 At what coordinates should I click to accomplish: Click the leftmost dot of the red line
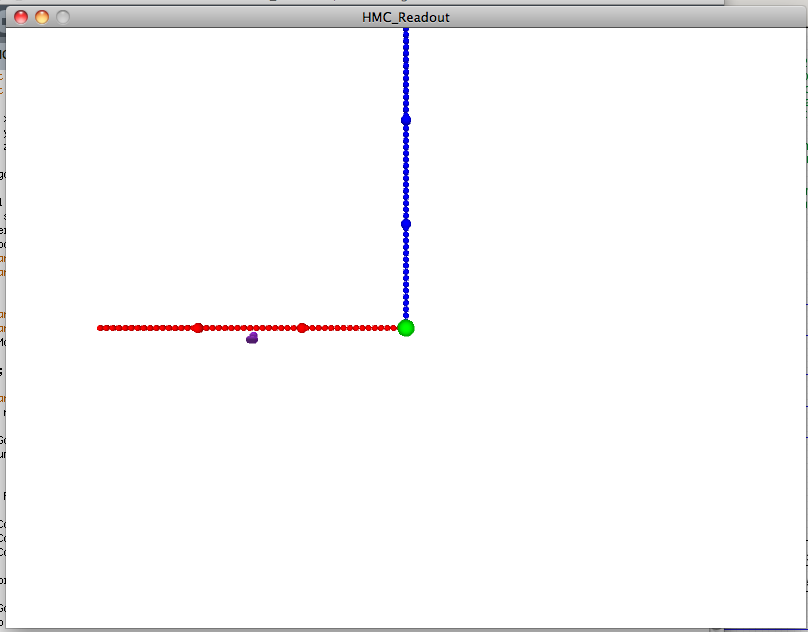coord(101,328)
